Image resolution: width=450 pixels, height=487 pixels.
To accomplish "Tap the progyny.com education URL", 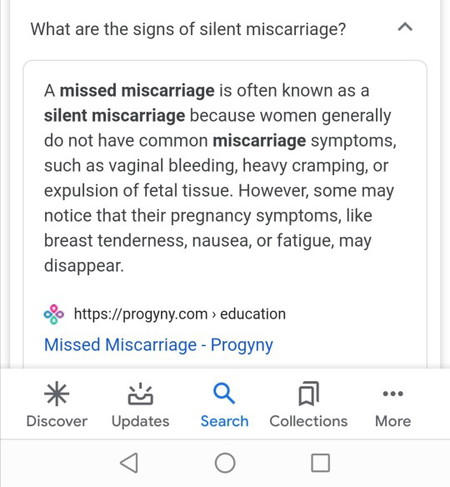I will 180,314.
